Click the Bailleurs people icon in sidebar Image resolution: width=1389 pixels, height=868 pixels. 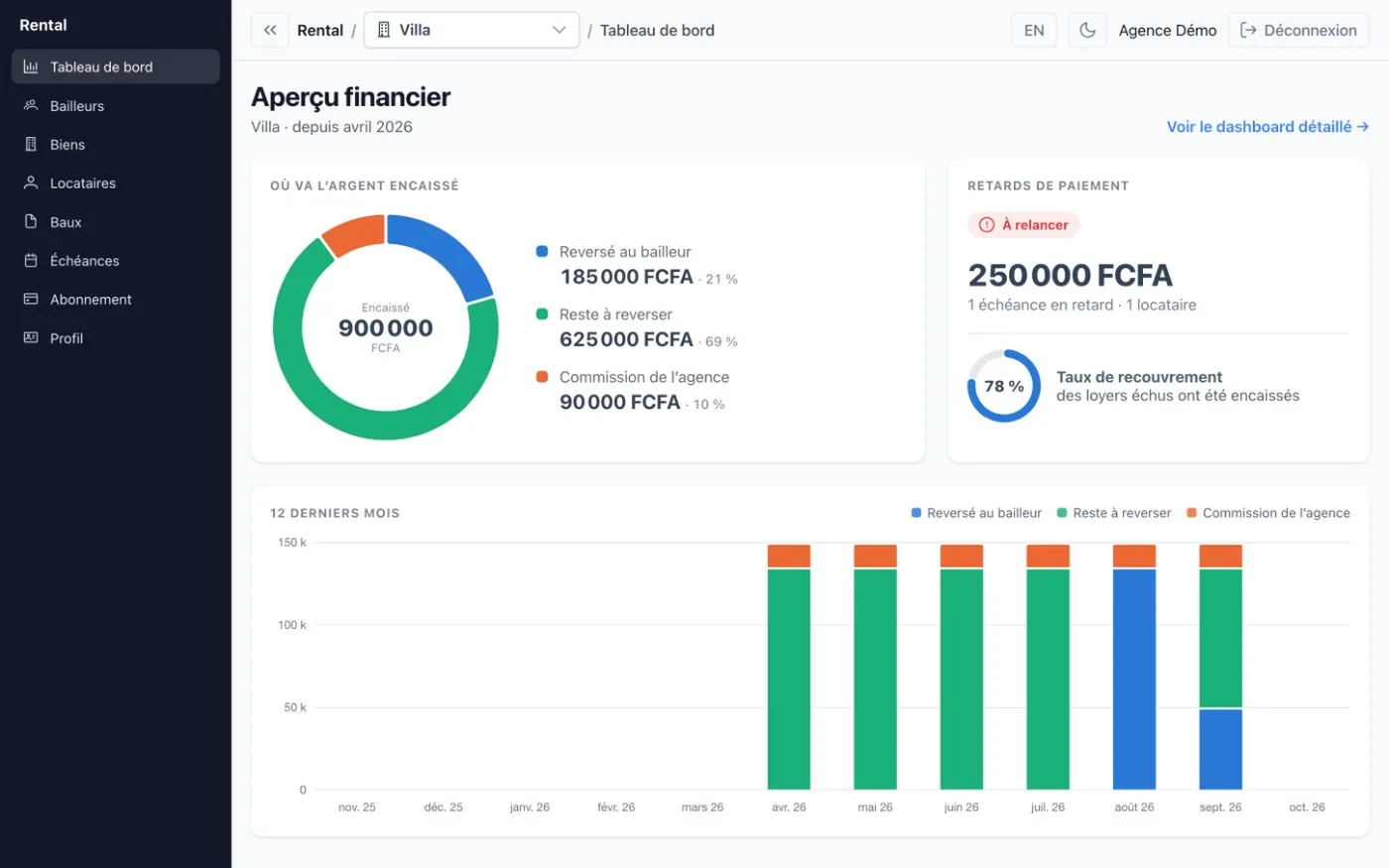(31, 106)
